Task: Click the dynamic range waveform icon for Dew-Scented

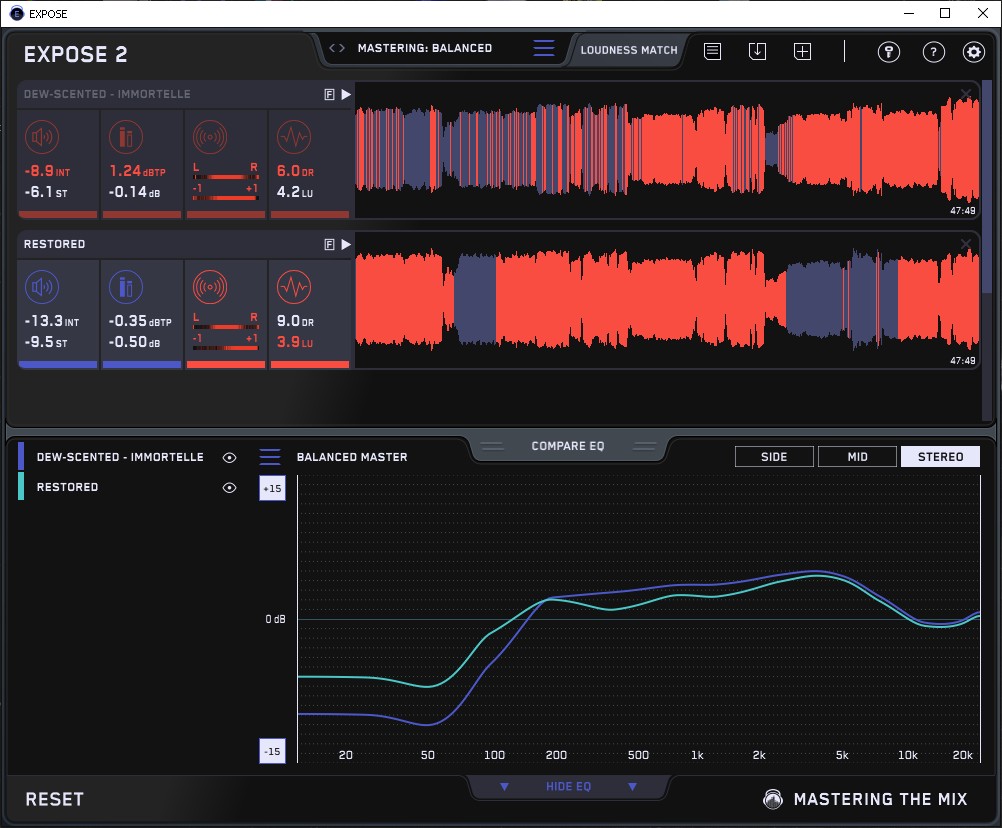Action: pos(292,137)
